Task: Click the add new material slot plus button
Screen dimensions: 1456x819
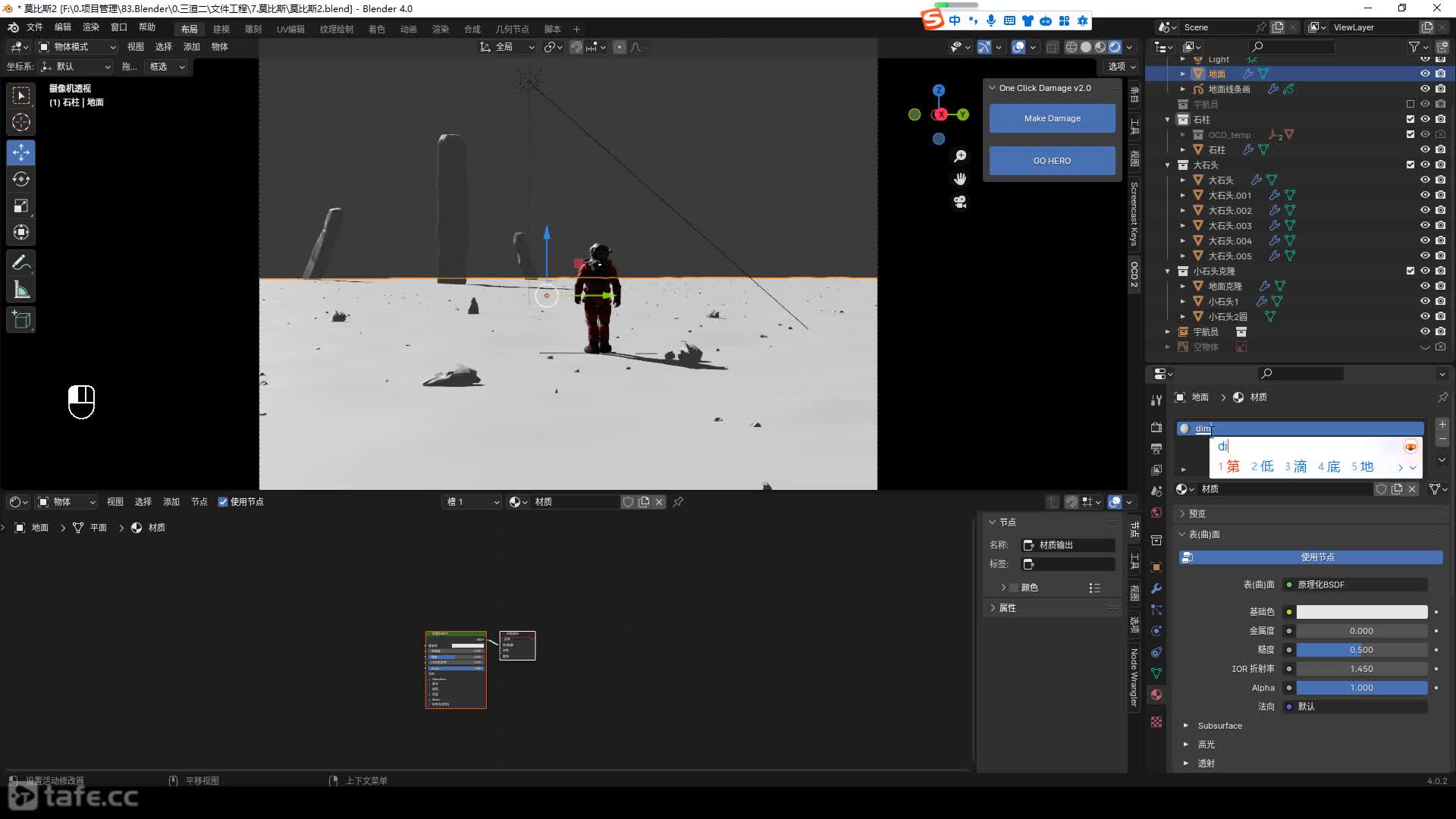Action: coord(1442,425)
